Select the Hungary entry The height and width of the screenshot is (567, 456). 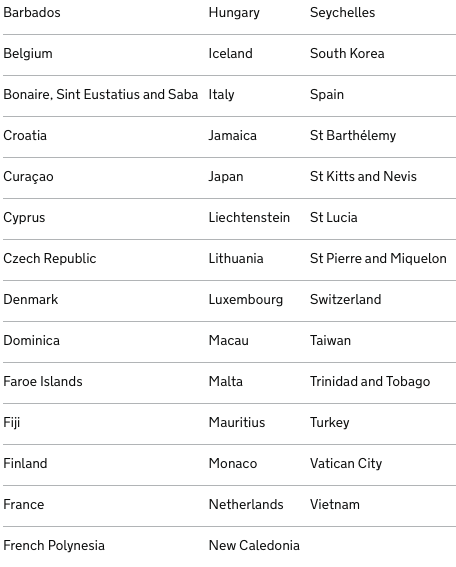coord(234,13)
